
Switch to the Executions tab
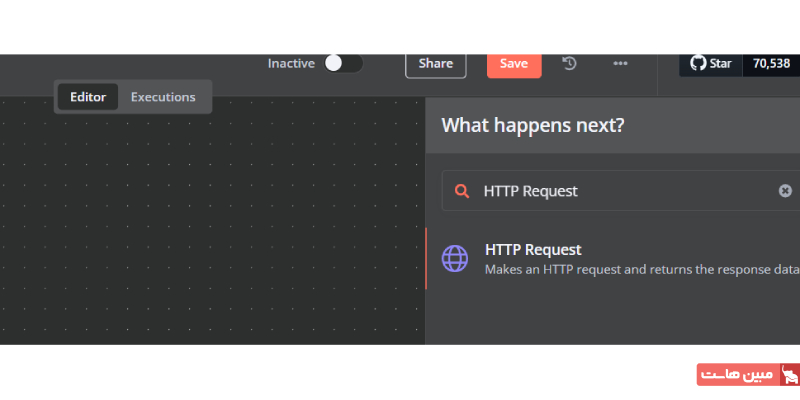click(163, 97)
